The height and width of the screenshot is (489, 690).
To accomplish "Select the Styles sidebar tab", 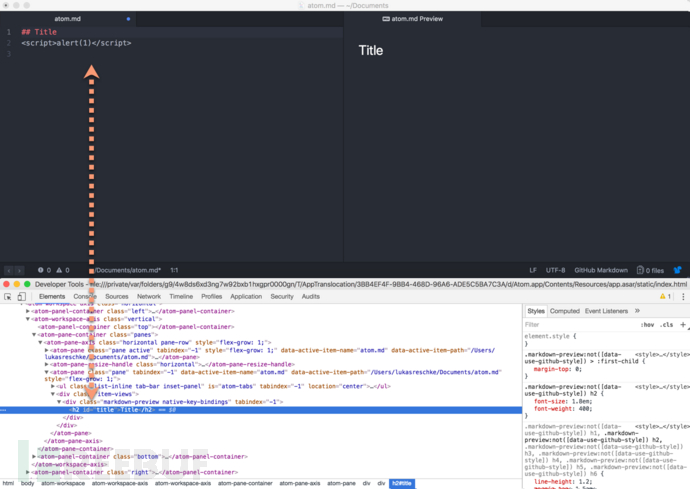I will pos(536,311).
